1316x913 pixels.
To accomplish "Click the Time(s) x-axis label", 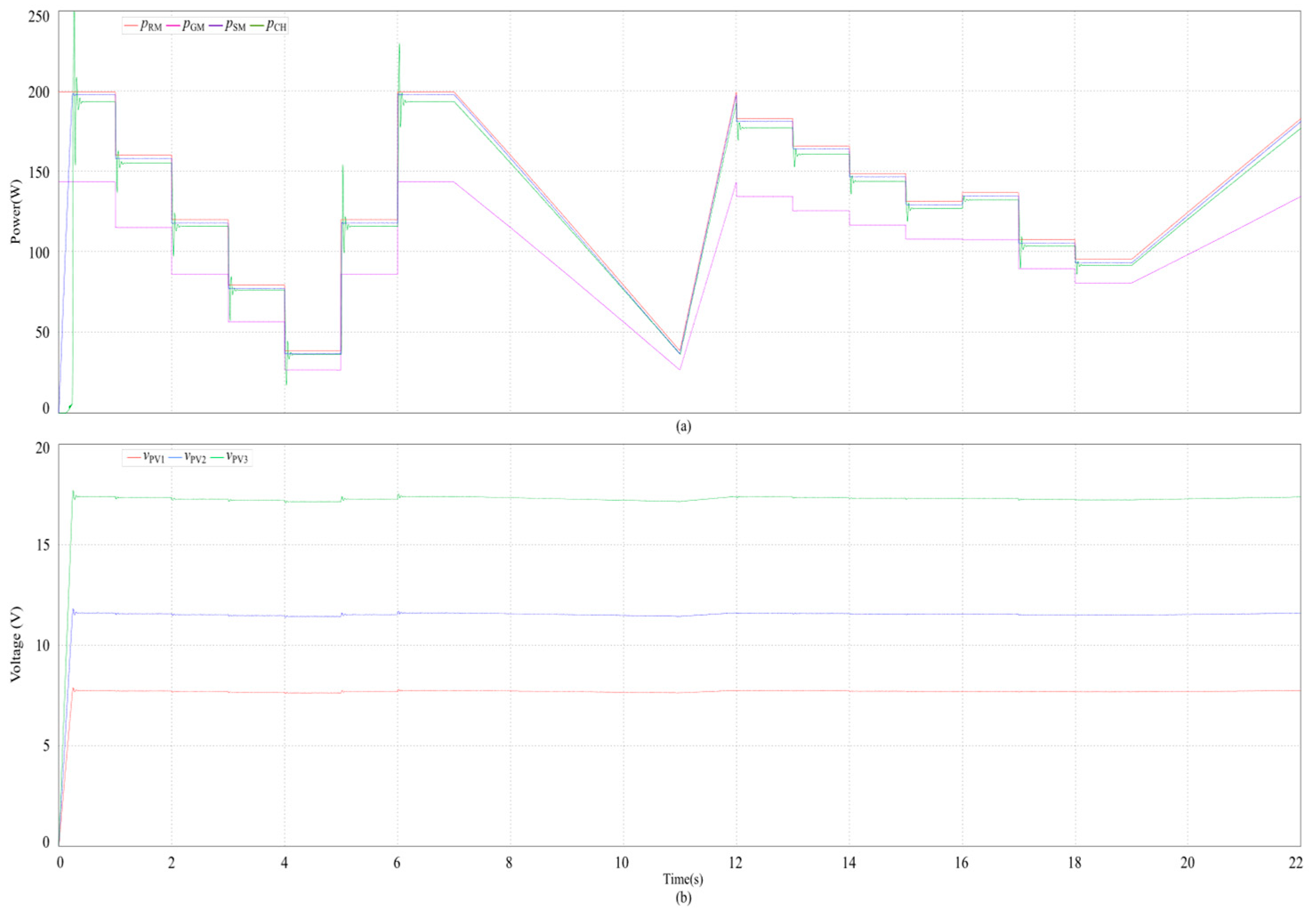I will pyautogui.click(x=683, y=879).
